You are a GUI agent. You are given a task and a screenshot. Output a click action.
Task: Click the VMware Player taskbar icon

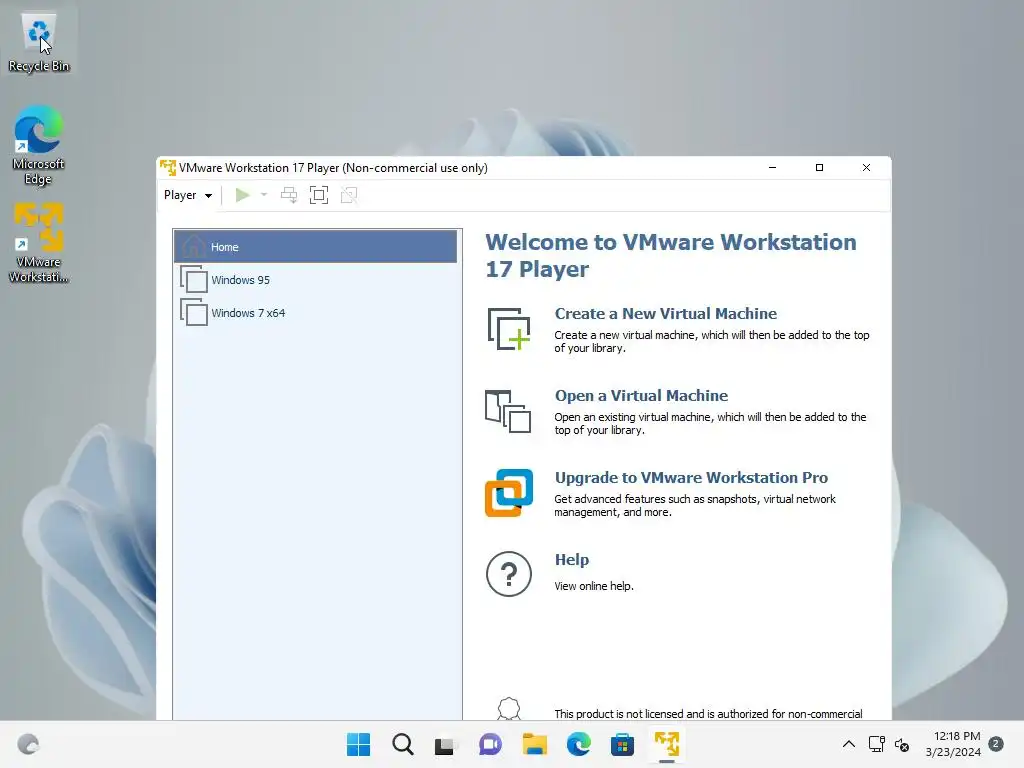[x=667, y=744]
